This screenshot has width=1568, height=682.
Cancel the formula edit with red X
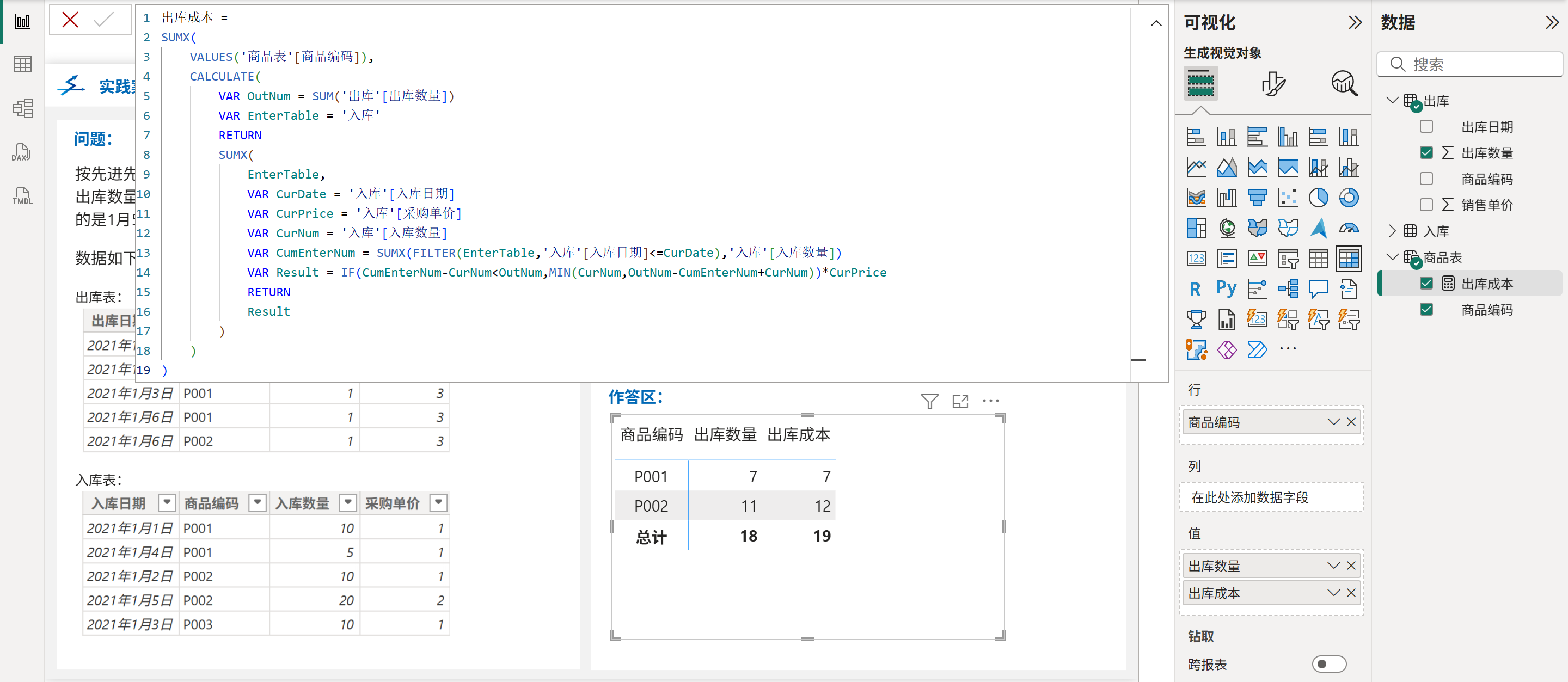[x=70, y=20]
